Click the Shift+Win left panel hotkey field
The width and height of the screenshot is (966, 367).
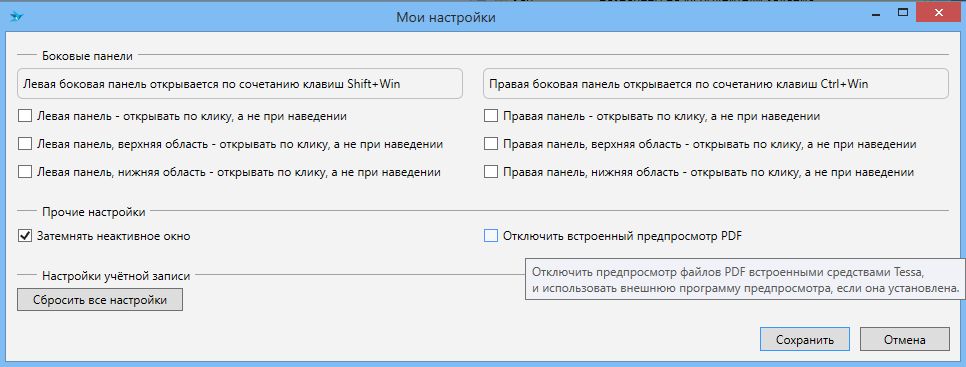240,84
